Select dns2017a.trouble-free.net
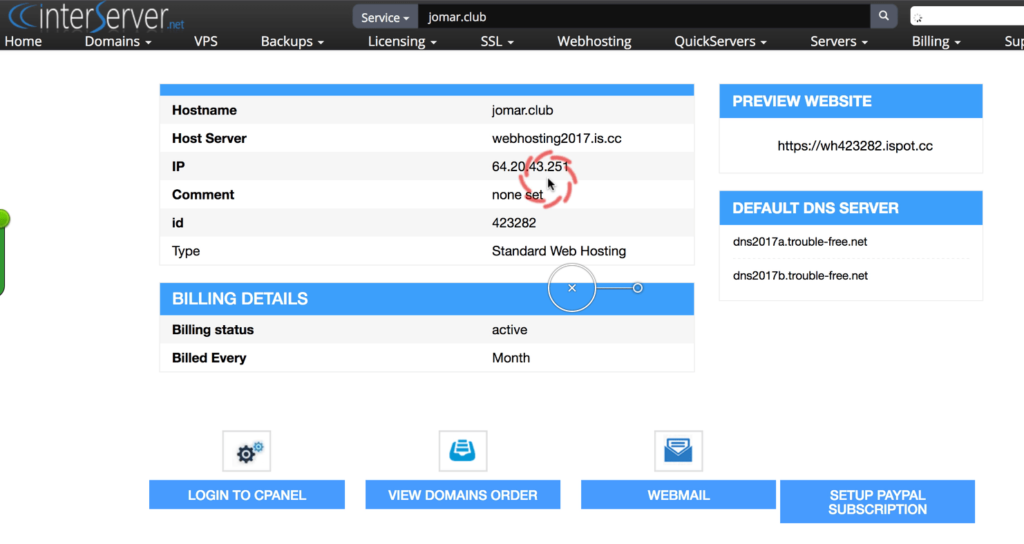This screenshot has height=544, width=1024. (x=800, y=242)
